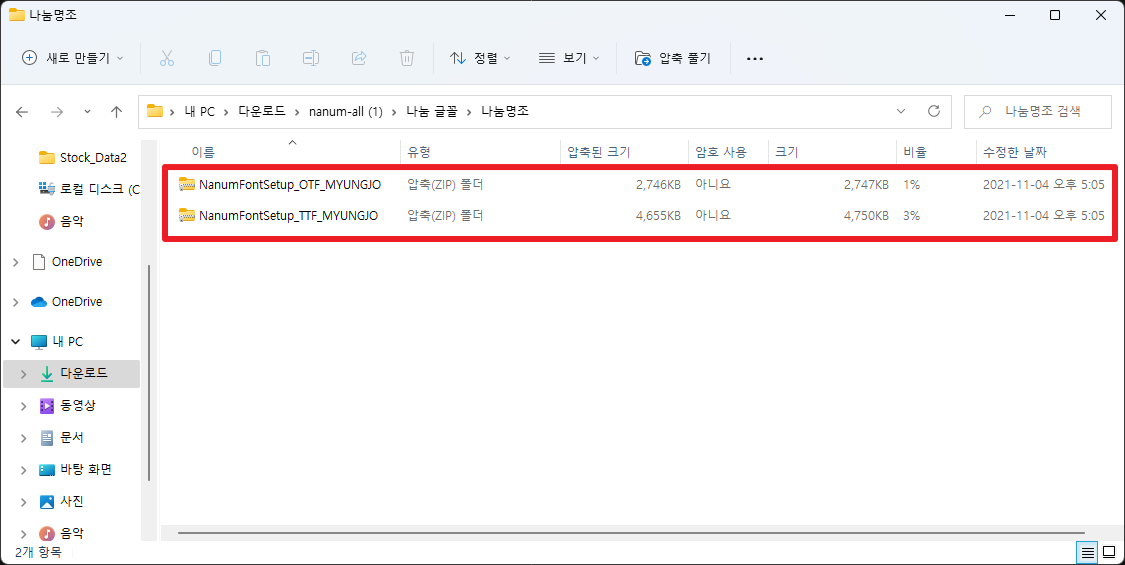
Task: Select 내 PC in the sidebar
Action: [x=57, y=342]
